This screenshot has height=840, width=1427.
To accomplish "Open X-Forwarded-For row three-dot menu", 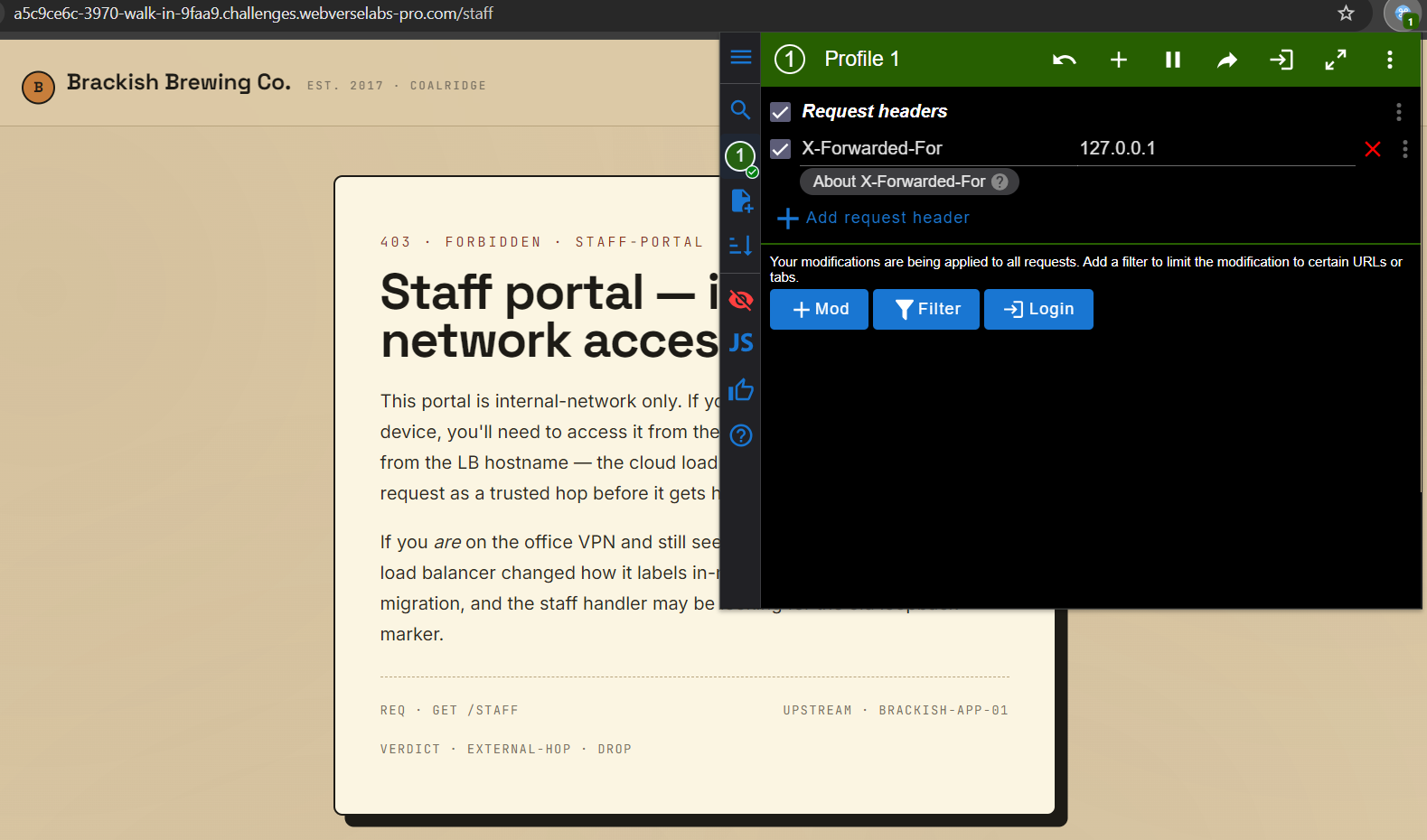I will 1405,149.
